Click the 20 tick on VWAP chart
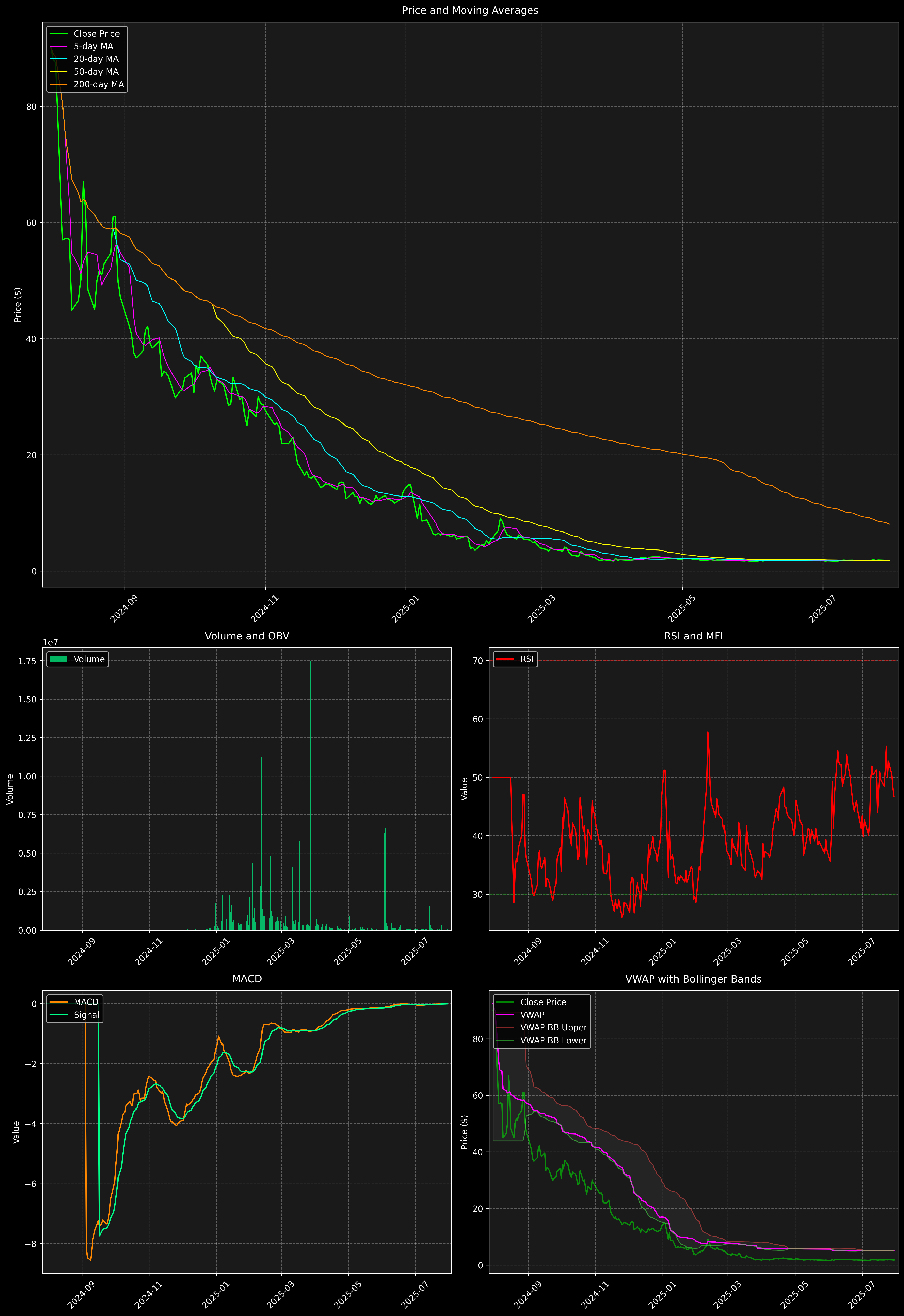The width and height of the screenshot is (904, 1316). 477,1208
